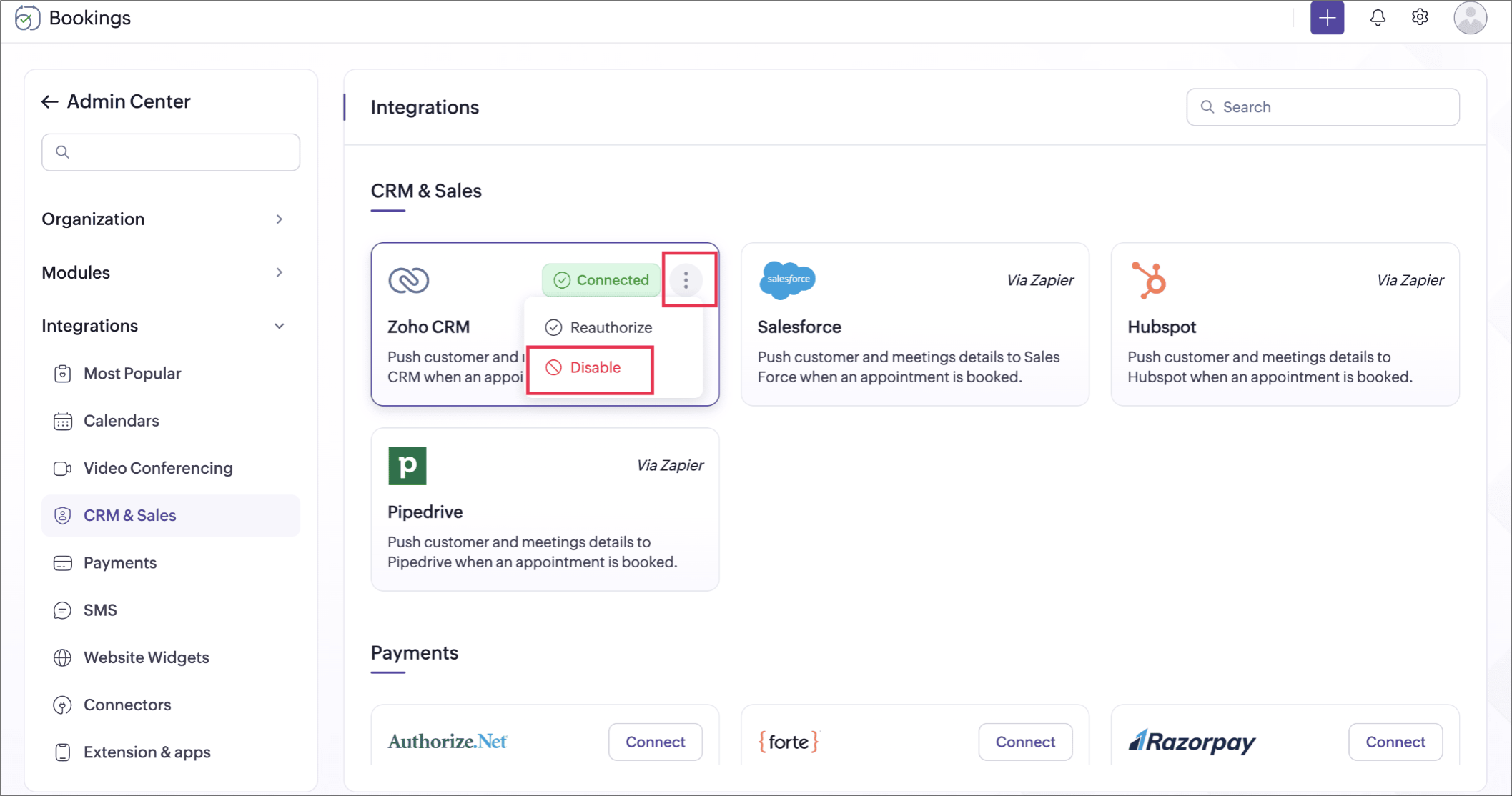Click the Forte Connect button
This screenshot has width=1512, height=796.
pos(1024,742)
